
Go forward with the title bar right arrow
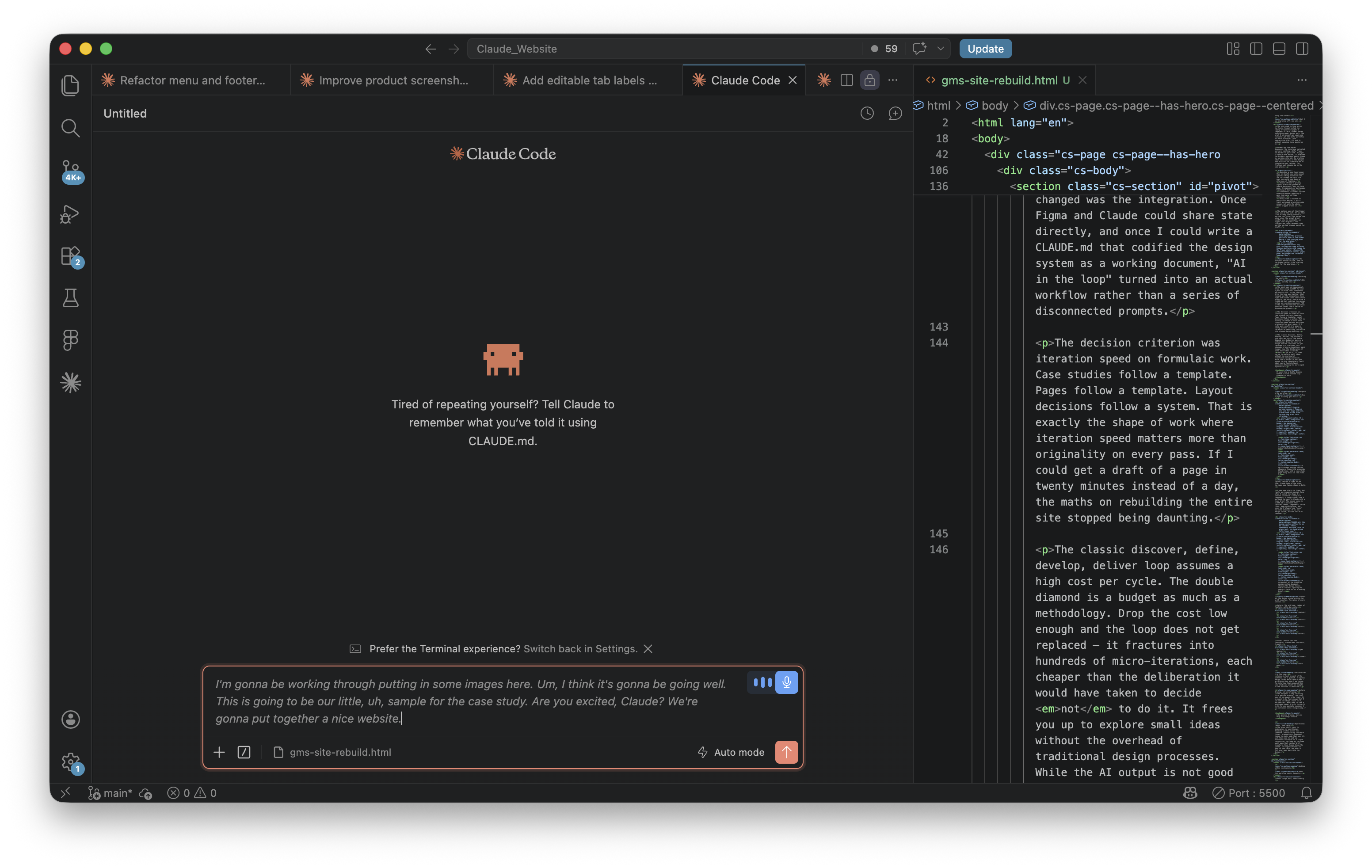(454, 49)
